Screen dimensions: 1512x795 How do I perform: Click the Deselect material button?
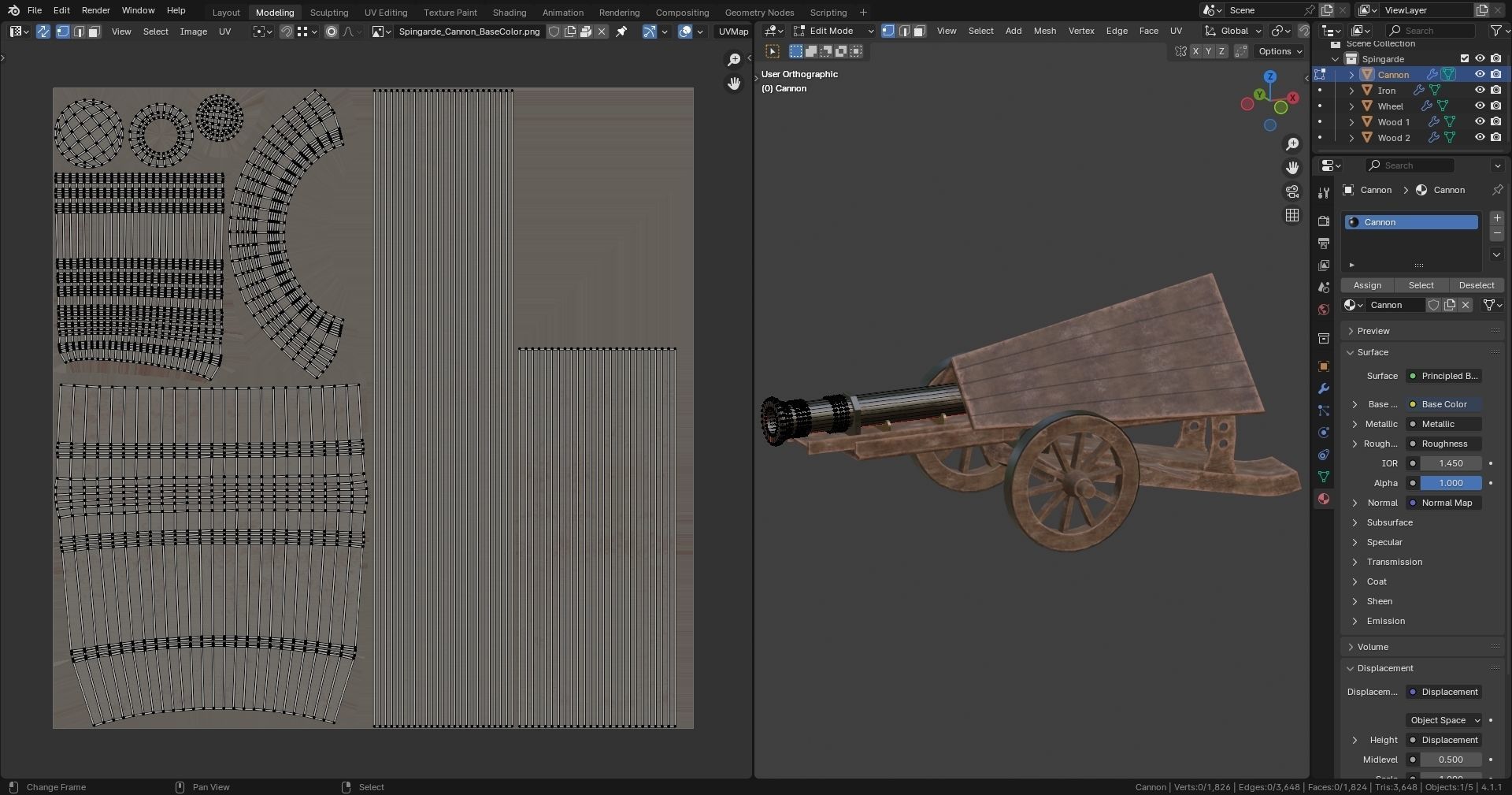click(x=1477, y=285)
